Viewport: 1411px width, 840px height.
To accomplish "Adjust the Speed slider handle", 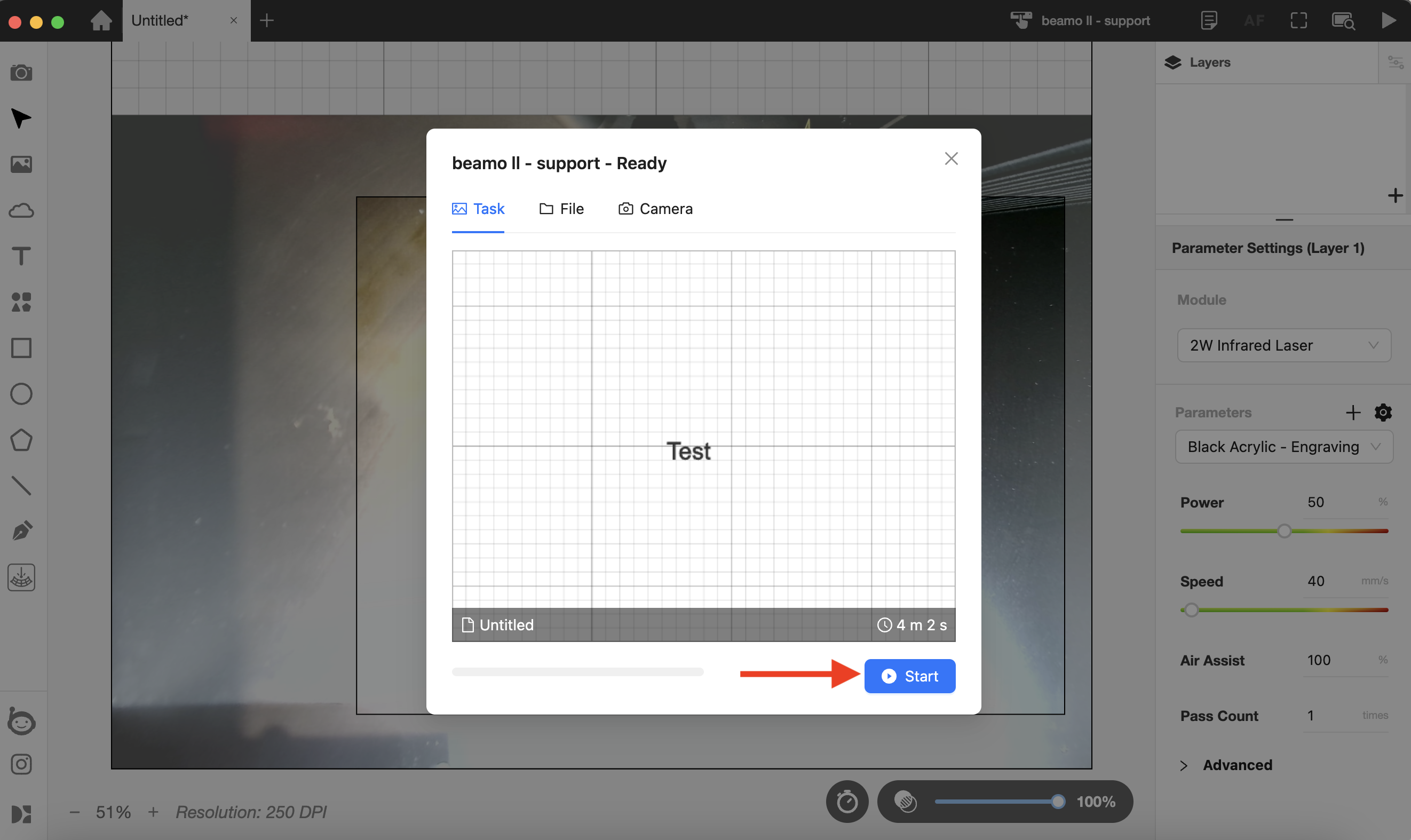I will pos(1191,609).
